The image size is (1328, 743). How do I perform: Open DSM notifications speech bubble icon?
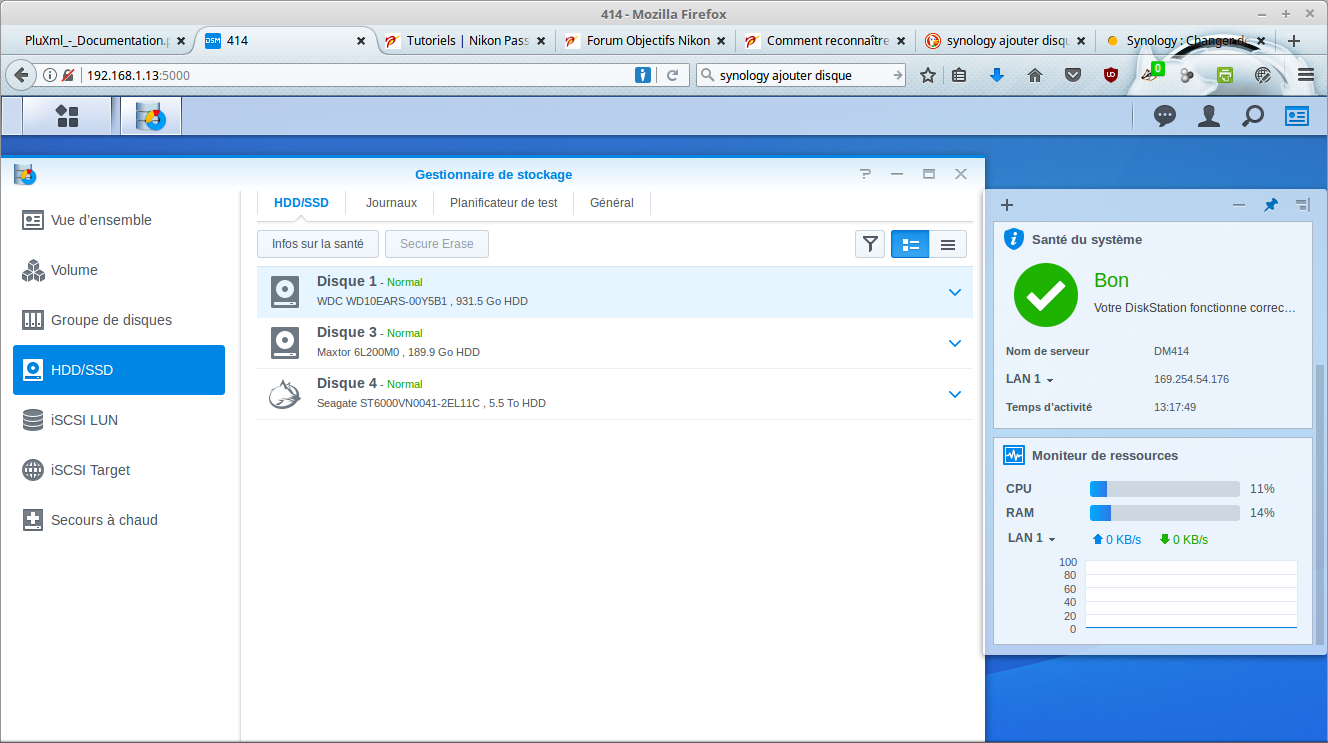pos(1164,116)
